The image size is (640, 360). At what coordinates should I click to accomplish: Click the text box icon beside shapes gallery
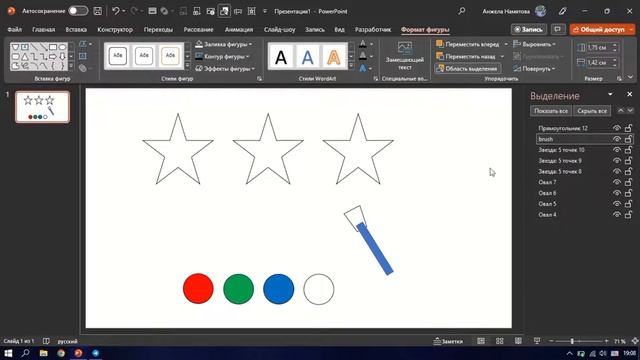83,56
